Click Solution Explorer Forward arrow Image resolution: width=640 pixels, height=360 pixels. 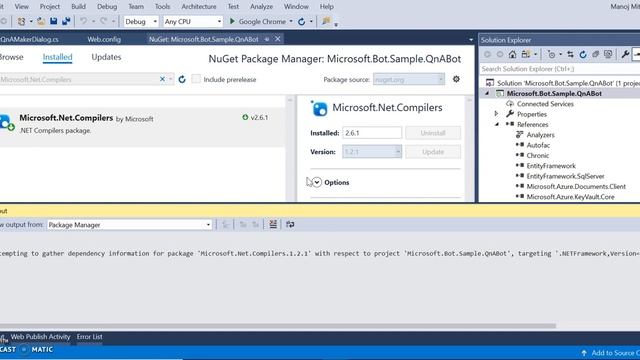(x=500, y=54)
